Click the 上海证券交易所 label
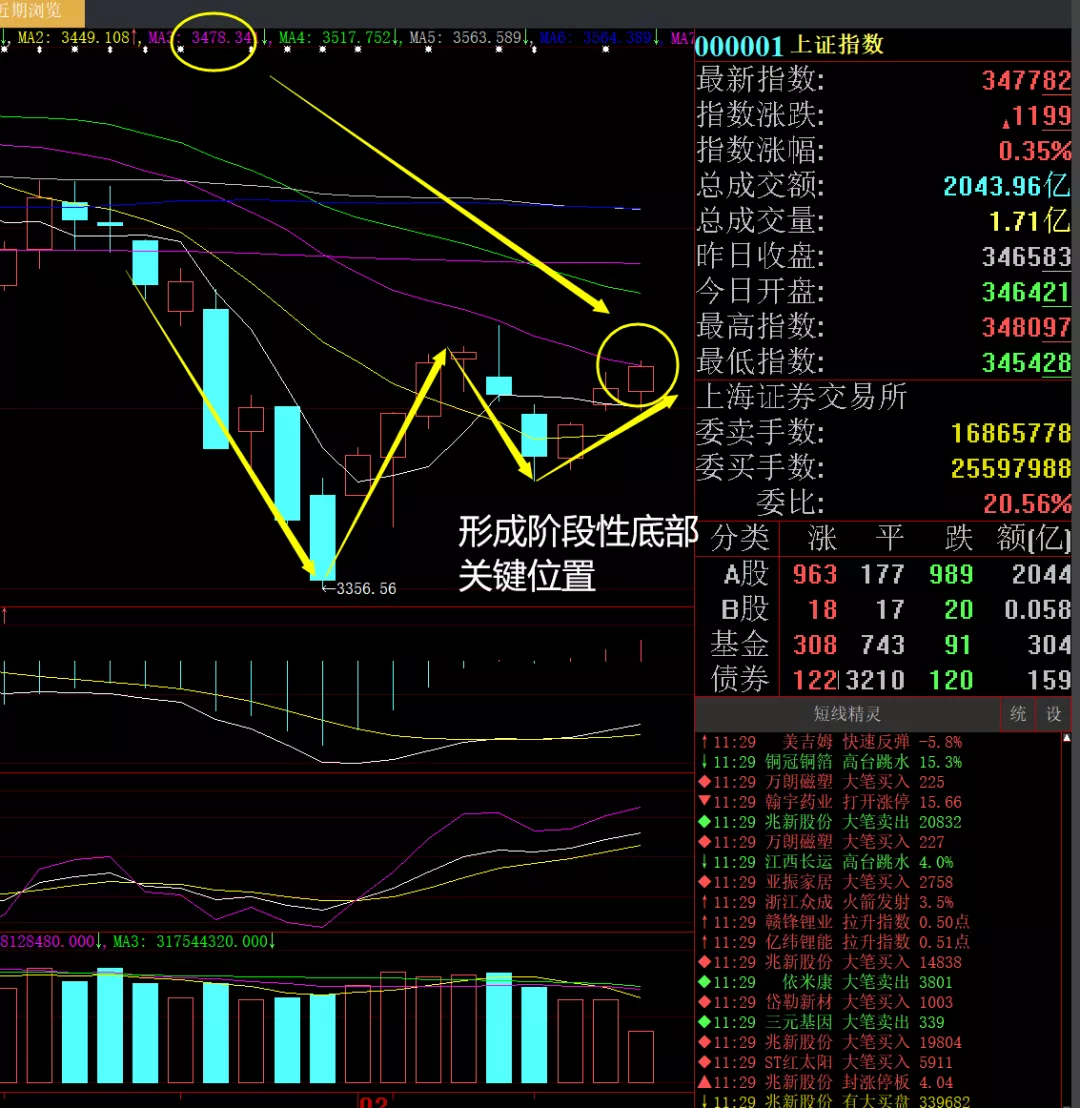This screenshot has width=1080, height=1108. pyautogui.click(x=802, y=397)
